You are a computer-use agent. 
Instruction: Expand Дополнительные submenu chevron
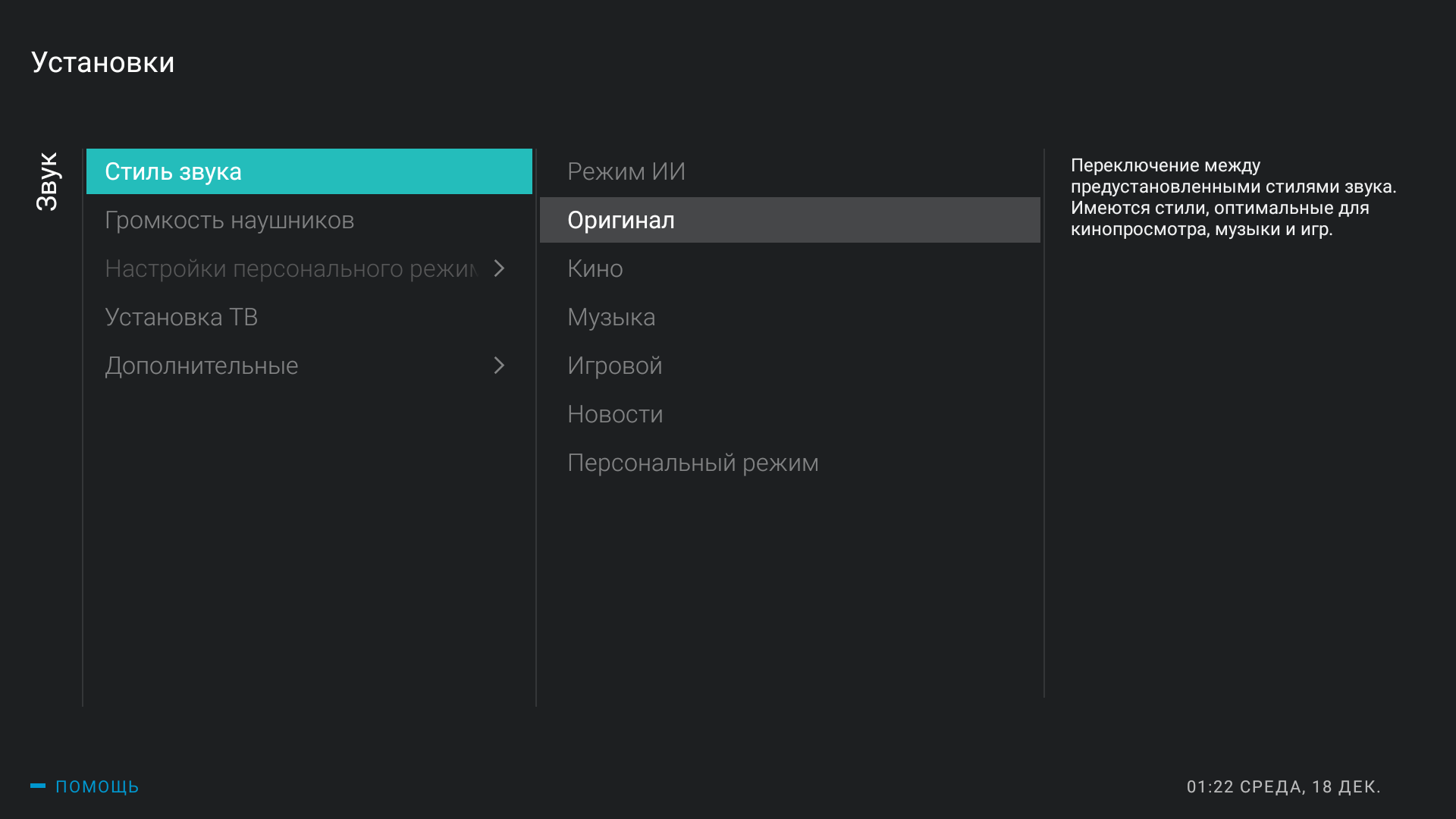(x=499, y=366)
